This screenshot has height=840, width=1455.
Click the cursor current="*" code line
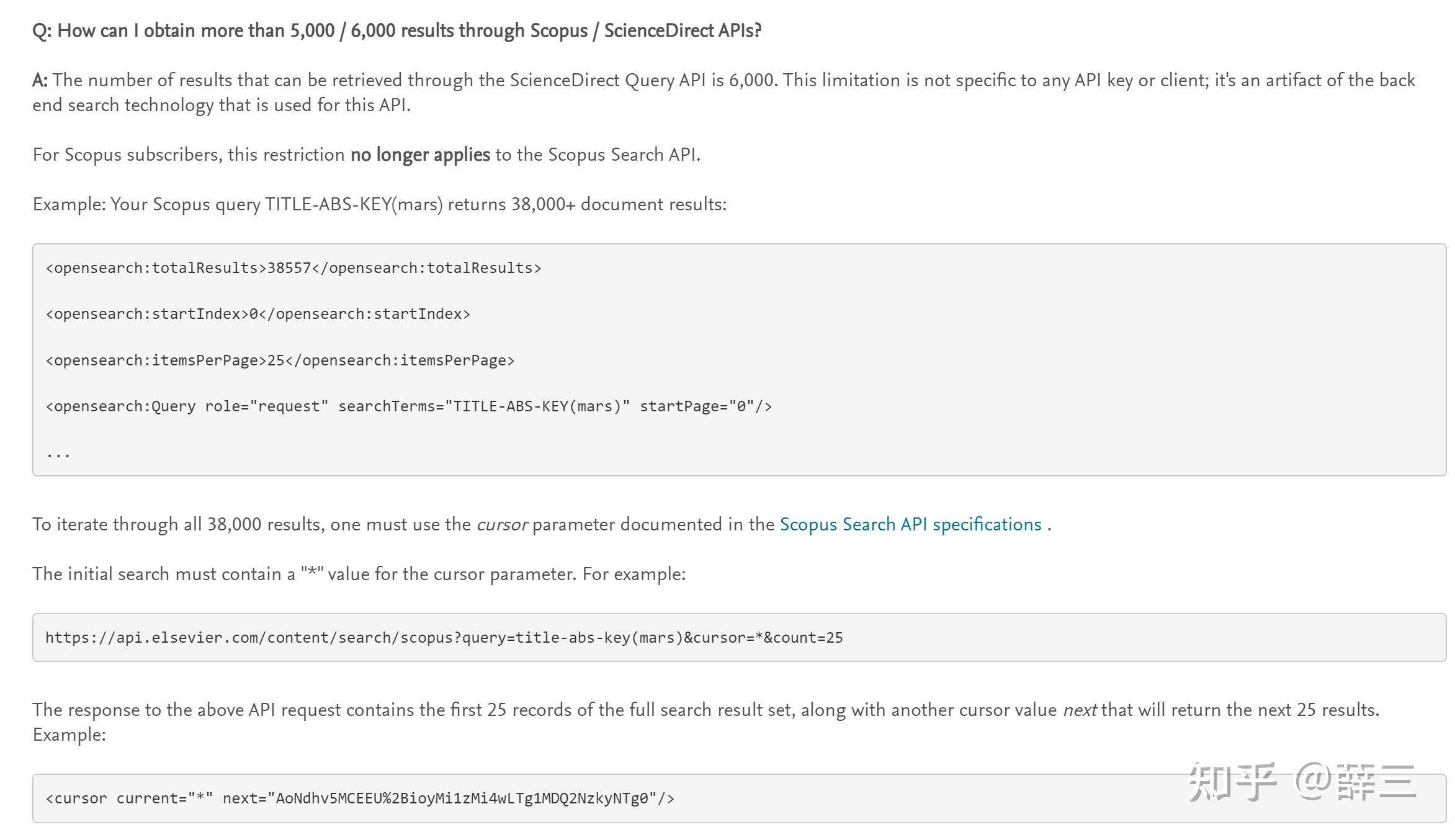tap(360, 798)
